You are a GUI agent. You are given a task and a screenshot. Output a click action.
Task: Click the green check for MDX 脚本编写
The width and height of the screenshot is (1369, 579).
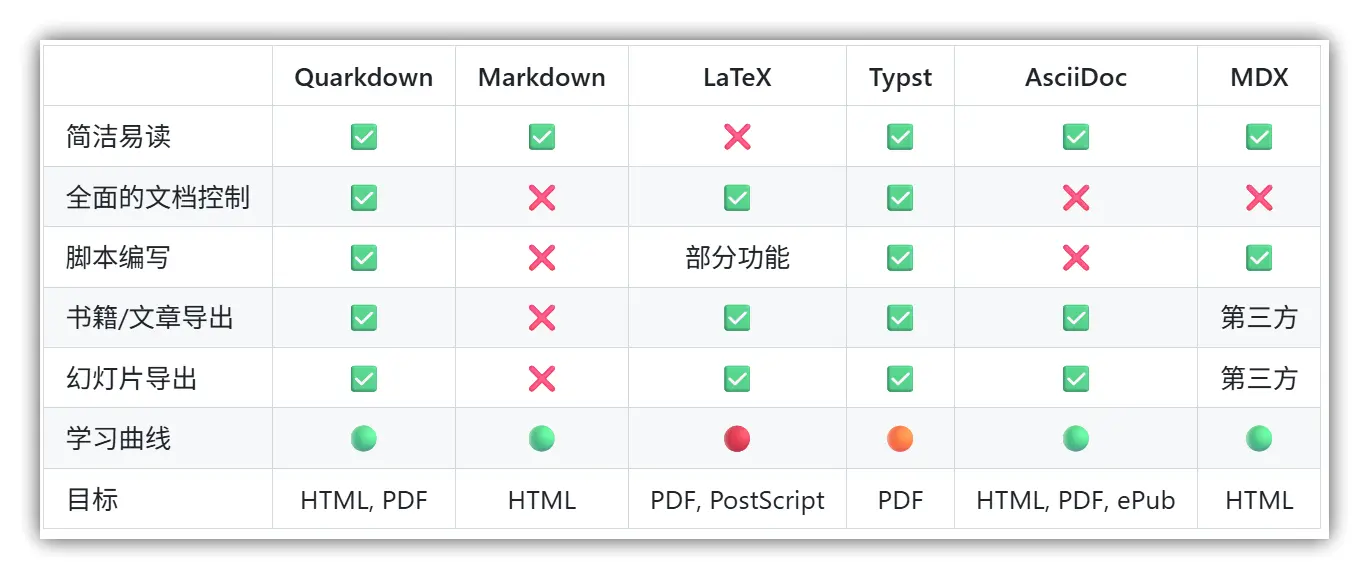pyautogui.click(x=1259, y=258)
